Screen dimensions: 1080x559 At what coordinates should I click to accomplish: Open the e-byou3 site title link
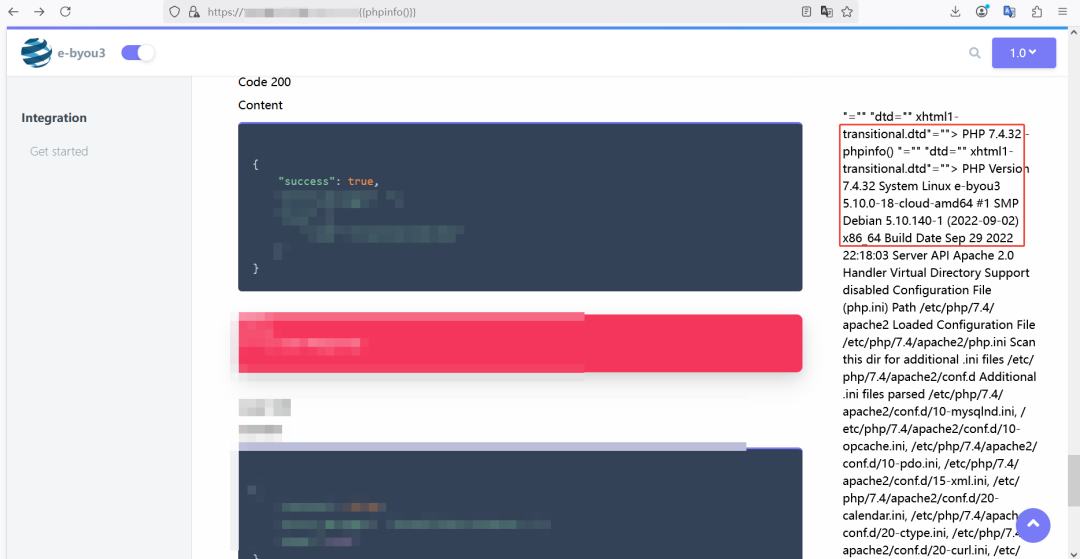(x=81, y=52)
